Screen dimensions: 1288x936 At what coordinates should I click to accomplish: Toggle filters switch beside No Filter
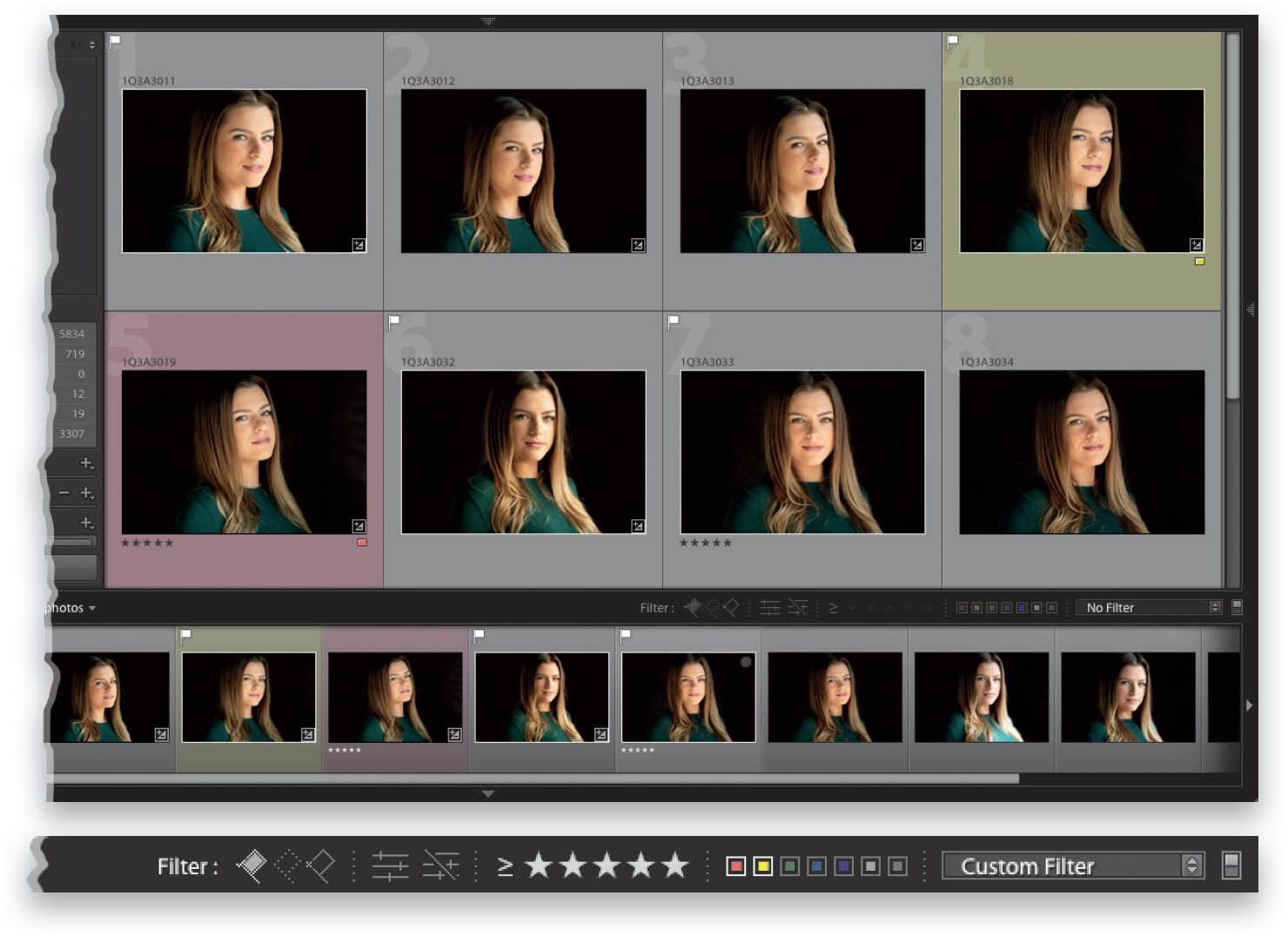tap(1237, 607)
